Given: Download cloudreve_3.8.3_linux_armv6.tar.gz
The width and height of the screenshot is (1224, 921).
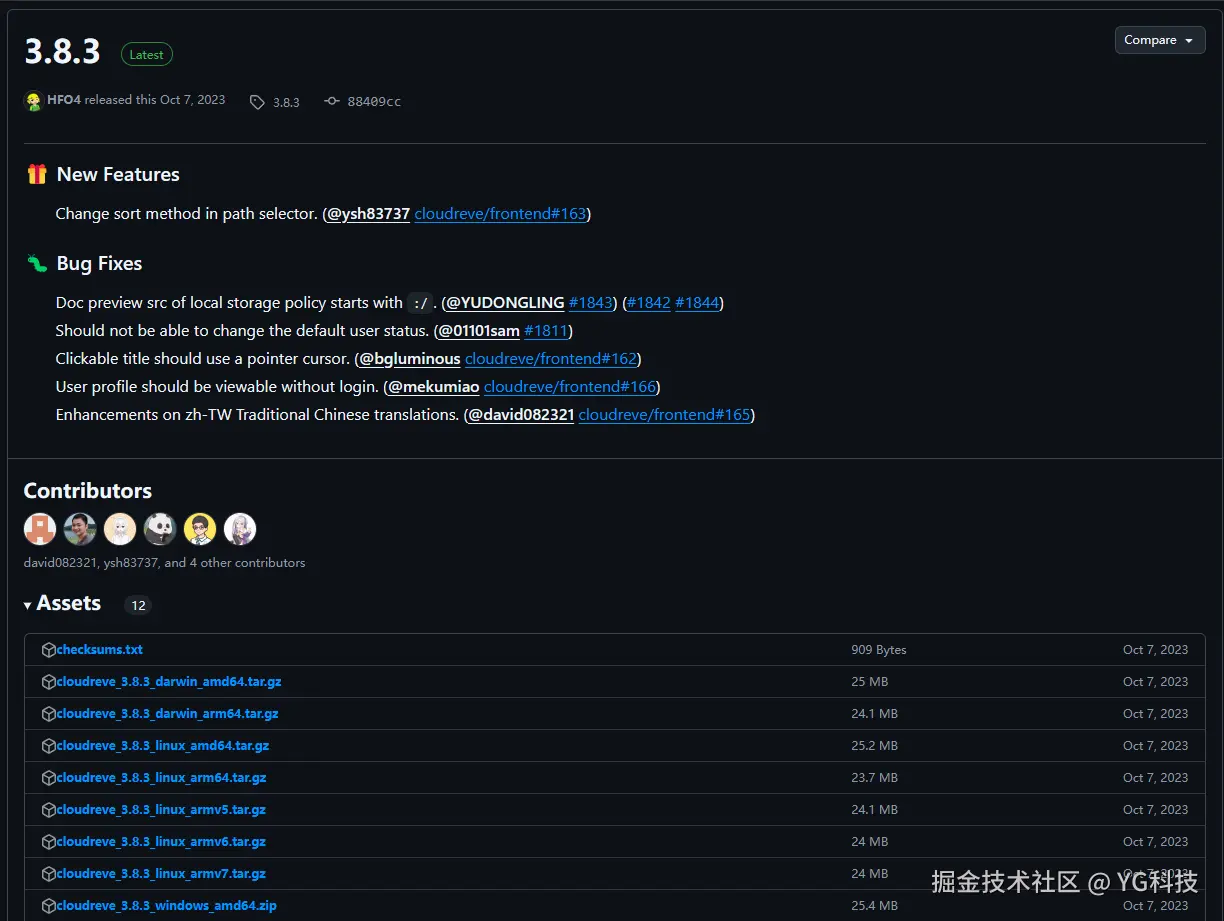Looking at the screenshot, I should coord(162,842).
